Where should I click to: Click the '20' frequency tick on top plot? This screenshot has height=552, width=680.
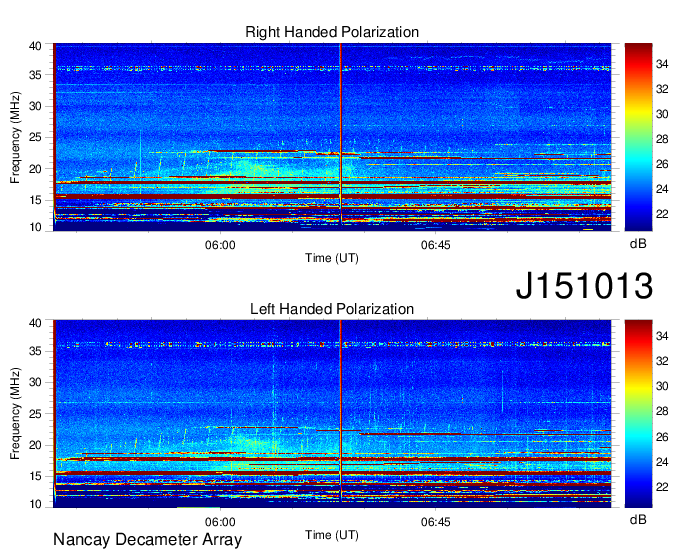[36, 169]
